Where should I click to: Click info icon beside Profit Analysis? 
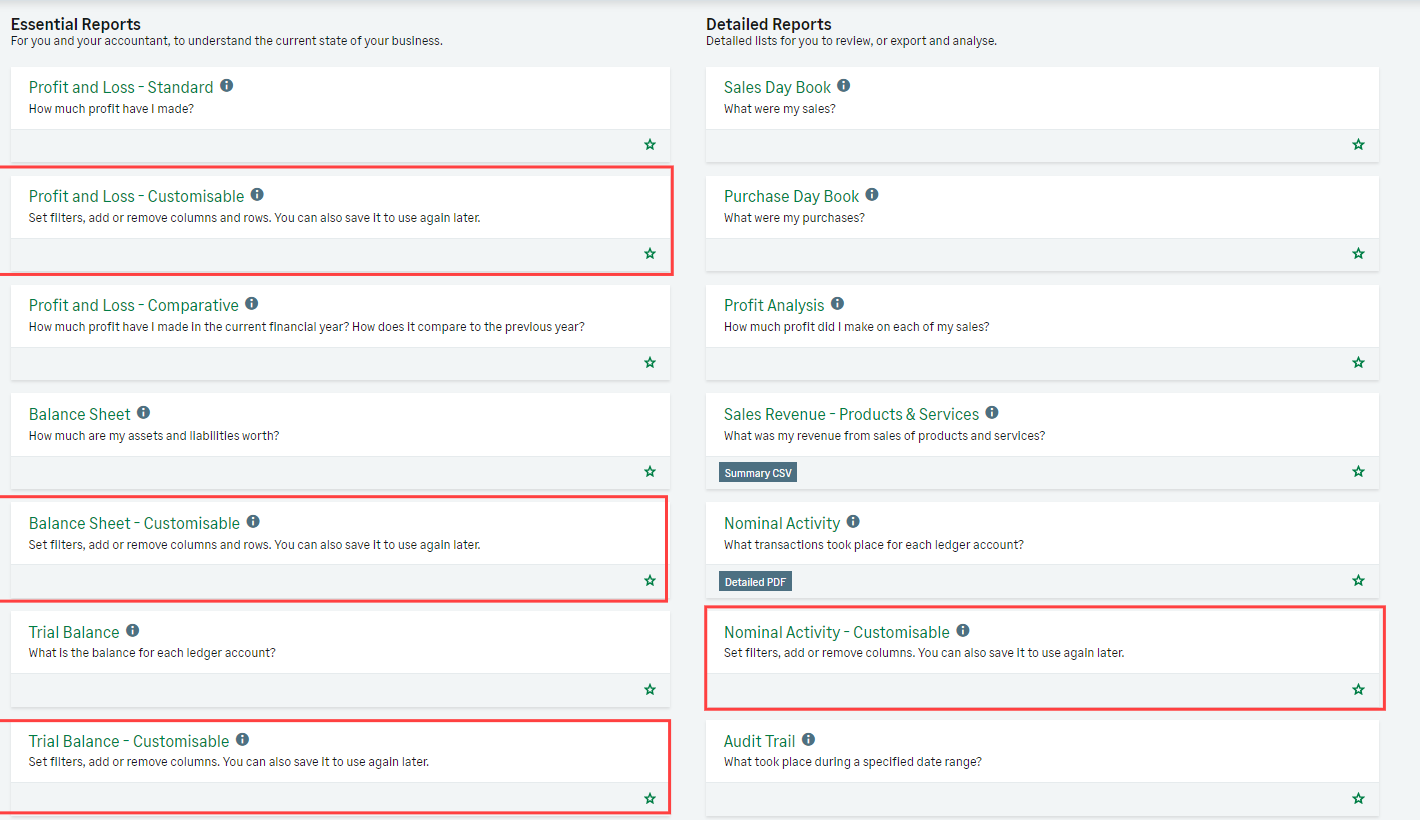click(x=838, y=304)
